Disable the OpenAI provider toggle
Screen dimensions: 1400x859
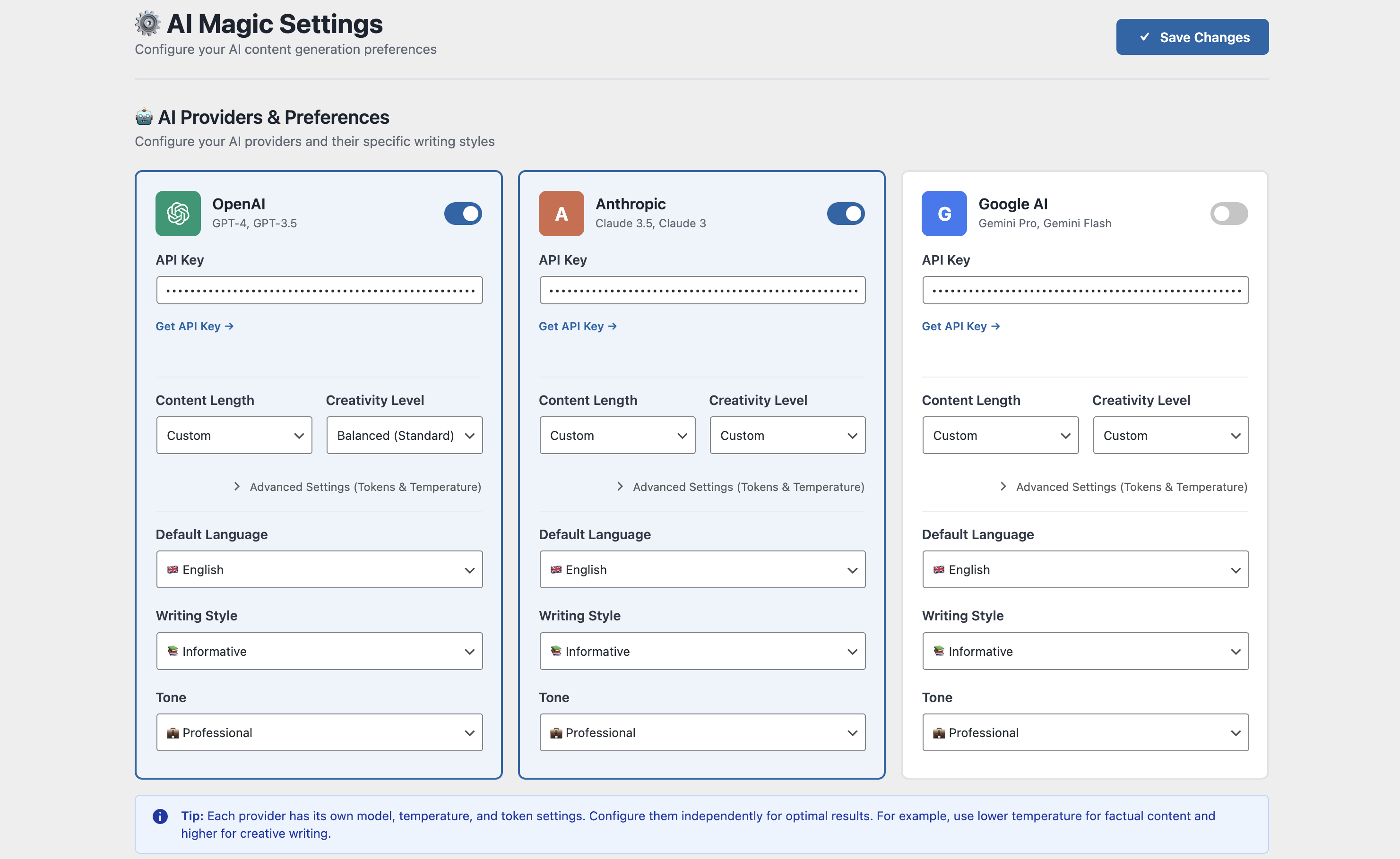[463, 214]
